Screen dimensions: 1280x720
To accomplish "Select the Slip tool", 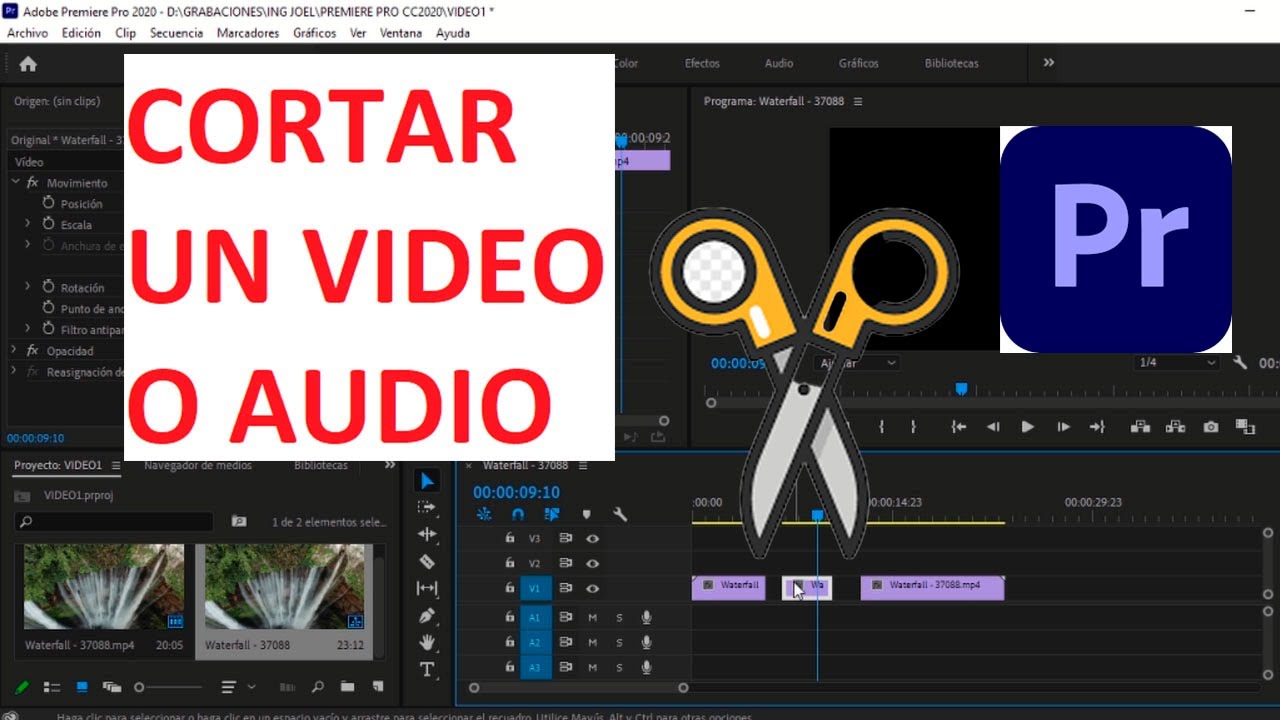I will point(427,589).
